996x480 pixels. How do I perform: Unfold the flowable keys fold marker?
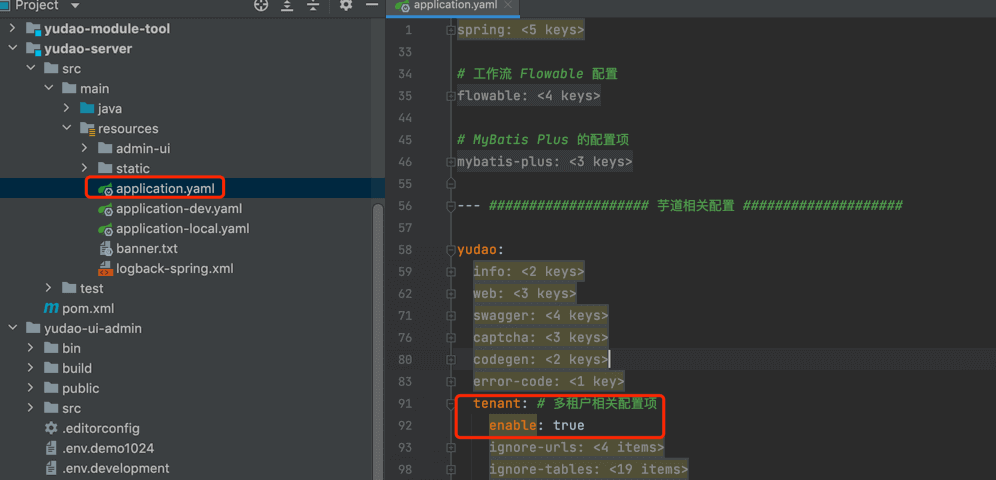[452, 96]
